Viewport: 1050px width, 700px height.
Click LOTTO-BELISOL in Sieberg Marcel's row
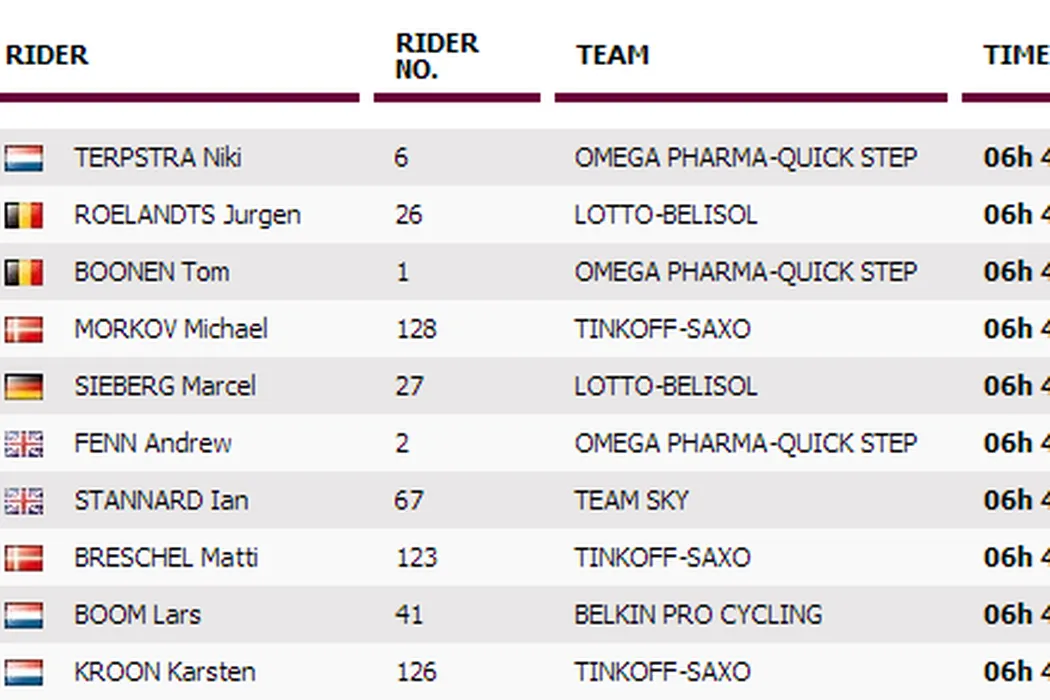[x=665, y=386]
